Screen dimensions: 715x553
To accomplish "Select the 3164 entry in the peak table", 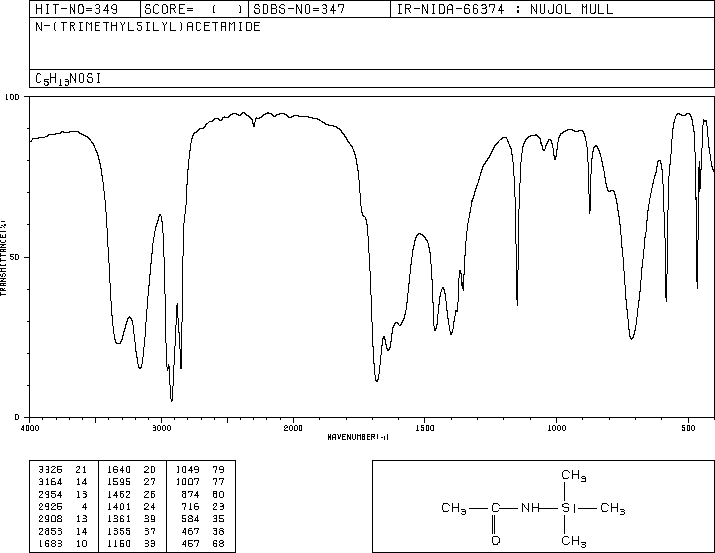I will [x=50, y=482].
